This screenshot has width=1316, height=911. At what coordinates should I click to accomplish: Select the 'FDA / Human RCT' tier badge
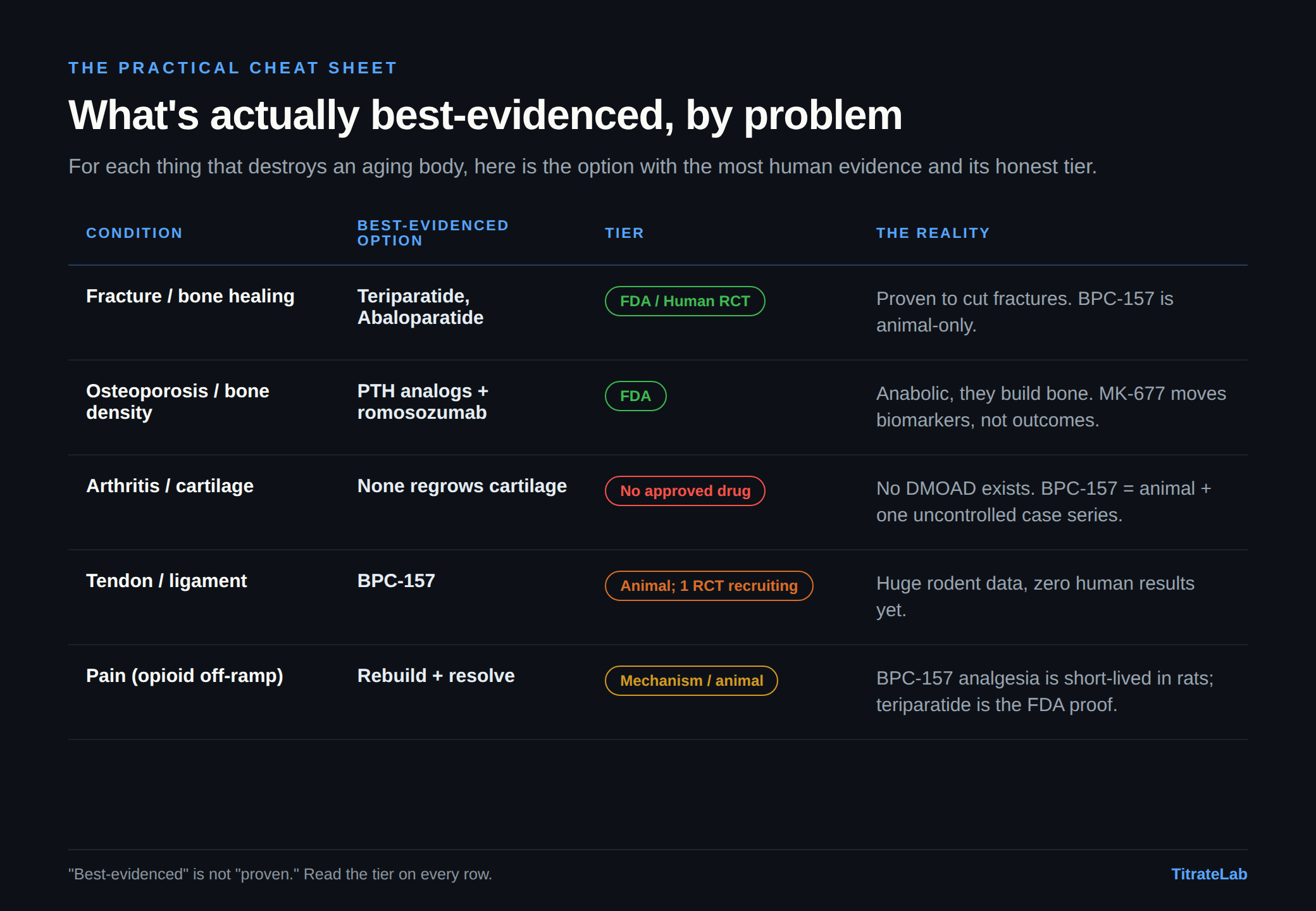(x=685, y=301)
